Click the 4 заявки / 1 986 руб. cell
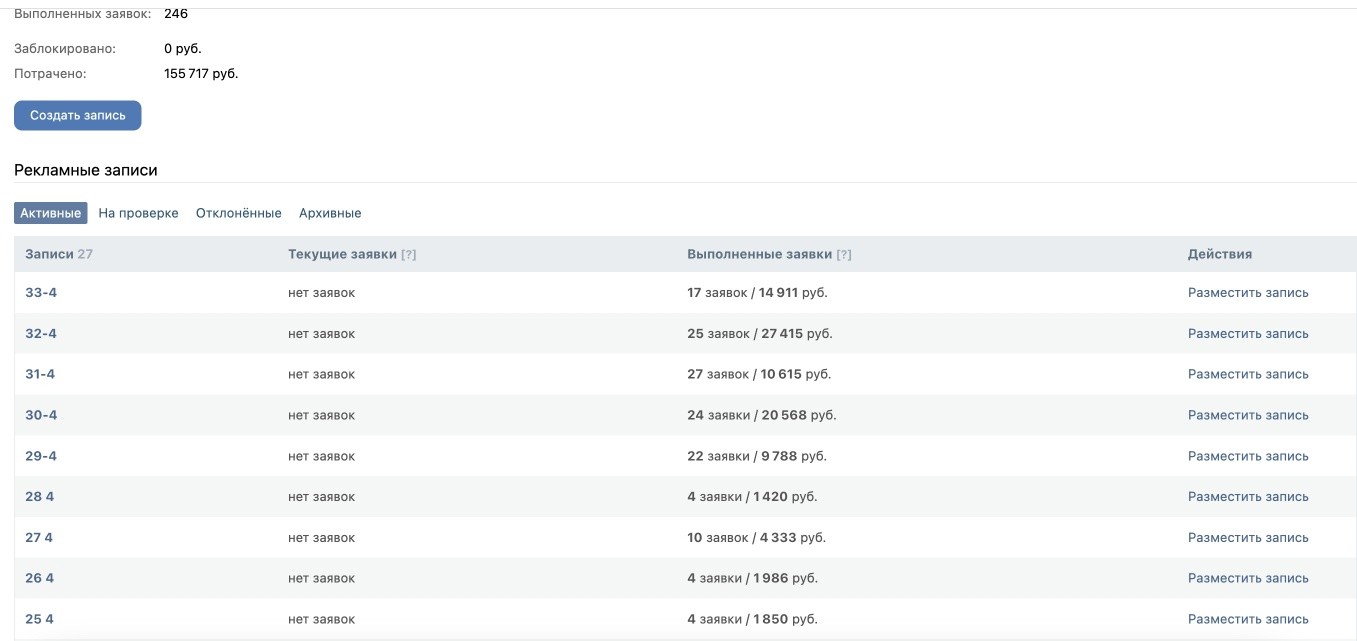1357x641 pixels. tap(752, 578)
